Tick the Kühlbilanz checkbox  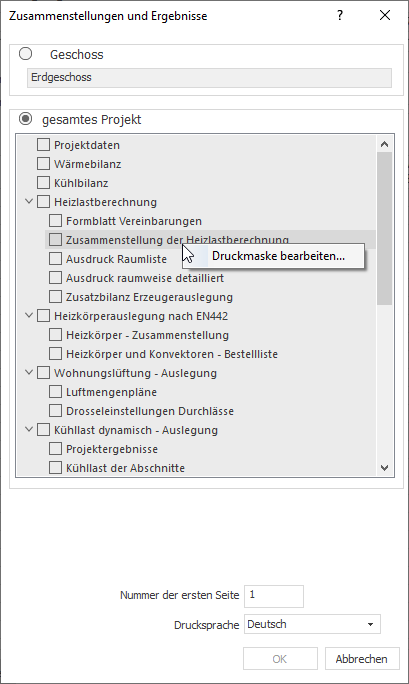pyautogui.click(x=43, y=182)
